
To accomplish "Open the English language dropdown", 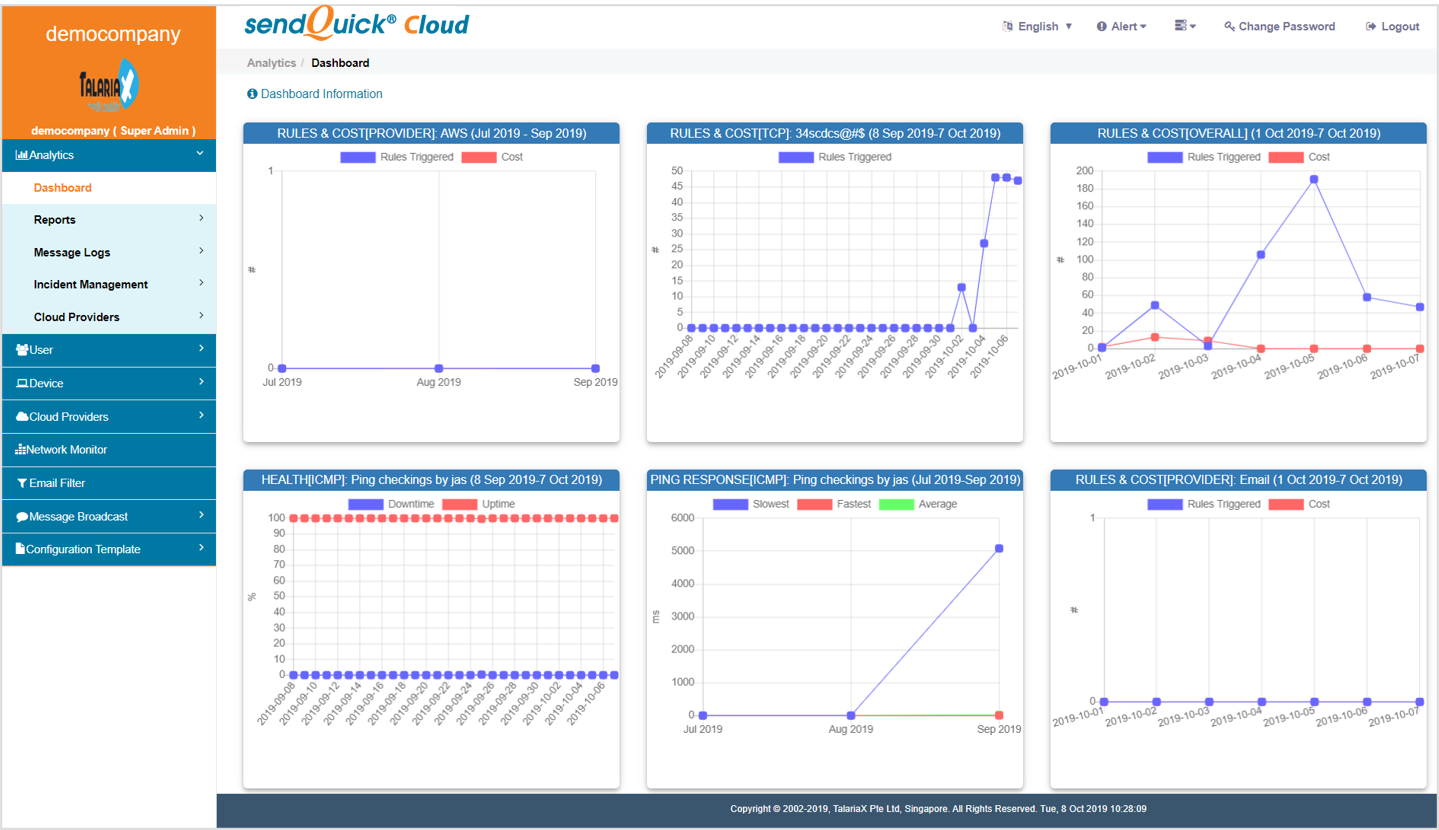I will [1037, 26].
